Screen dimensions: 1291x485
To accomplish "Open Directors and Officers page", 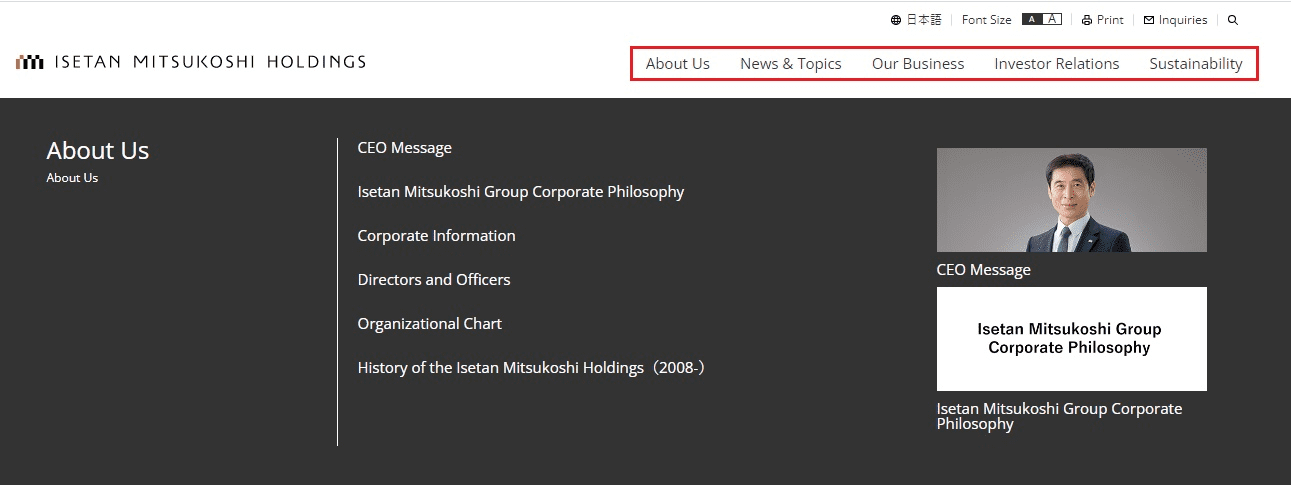I will (434, 280).
